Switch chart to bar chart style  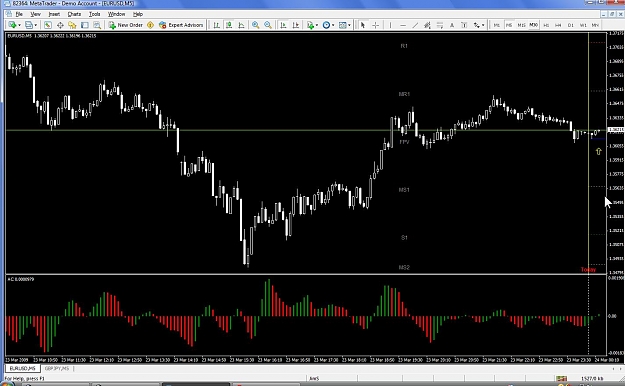click(216, 25)
